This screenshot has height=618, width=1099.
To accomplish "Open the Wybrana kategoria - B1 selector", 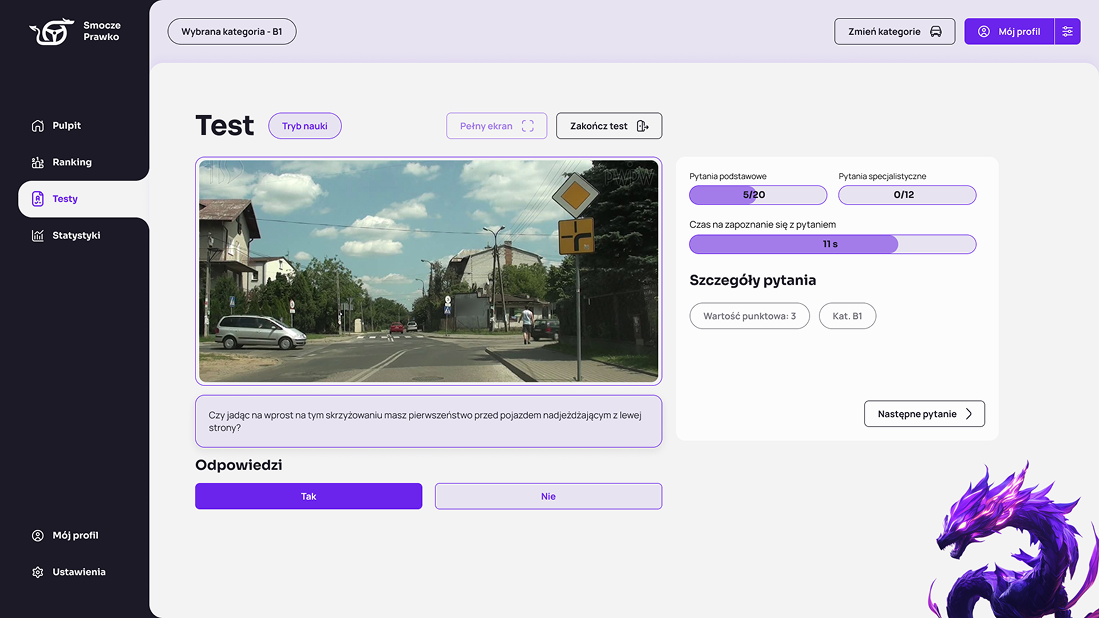I will (232, 32).
